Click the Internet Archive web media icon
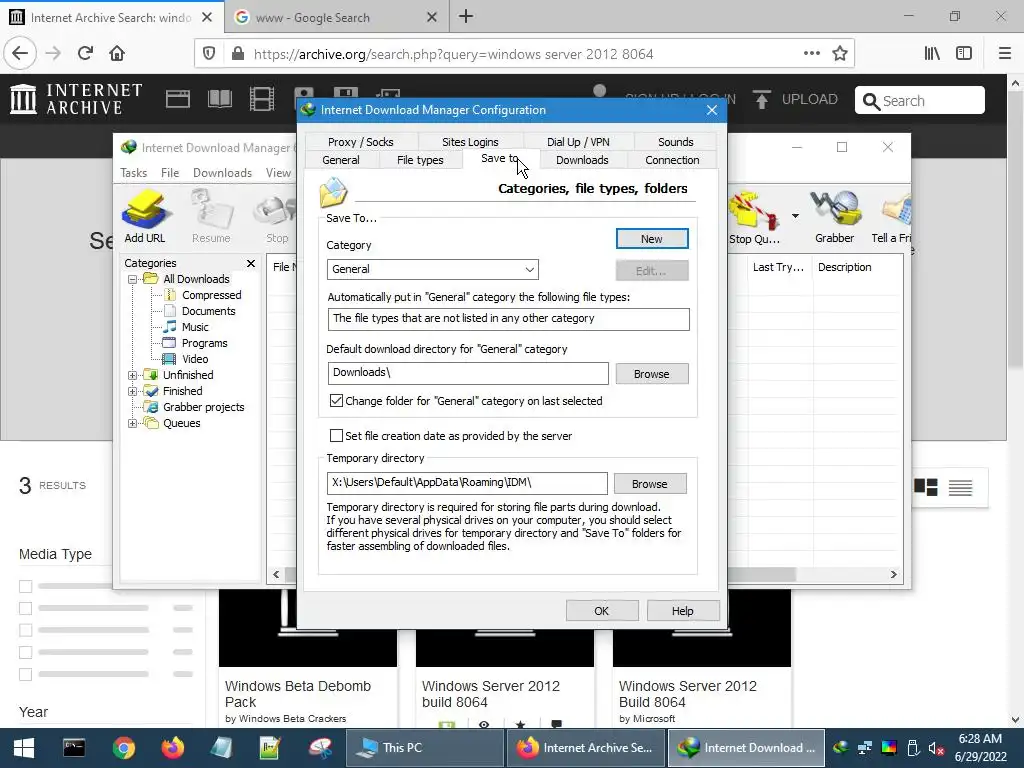Screen dimensions: 1024x768 tap(178, 99)
